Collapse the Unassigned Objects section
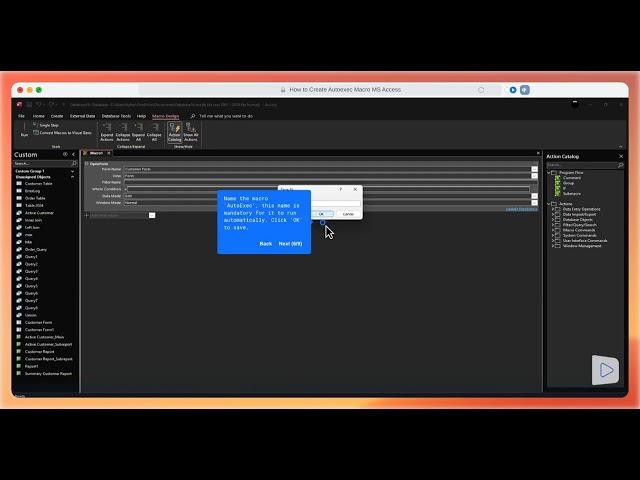The width and height of the screenshot is (640, 480). tap(73, 177)
